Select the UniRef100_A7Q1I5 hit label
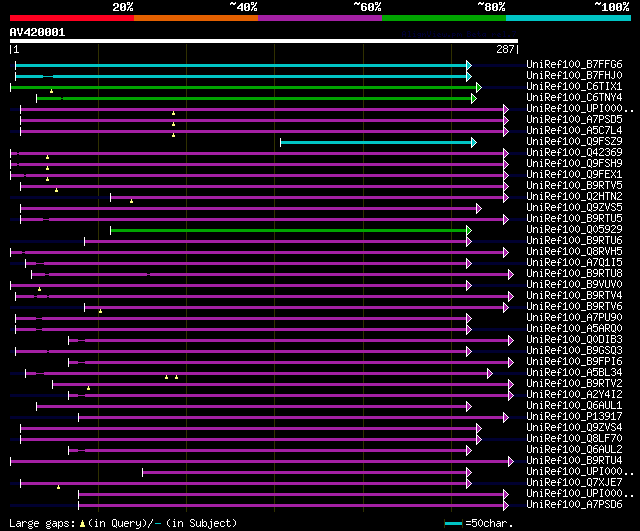This screenshot has width=640, height=531. pyautogui.click(x=574, y=263)
